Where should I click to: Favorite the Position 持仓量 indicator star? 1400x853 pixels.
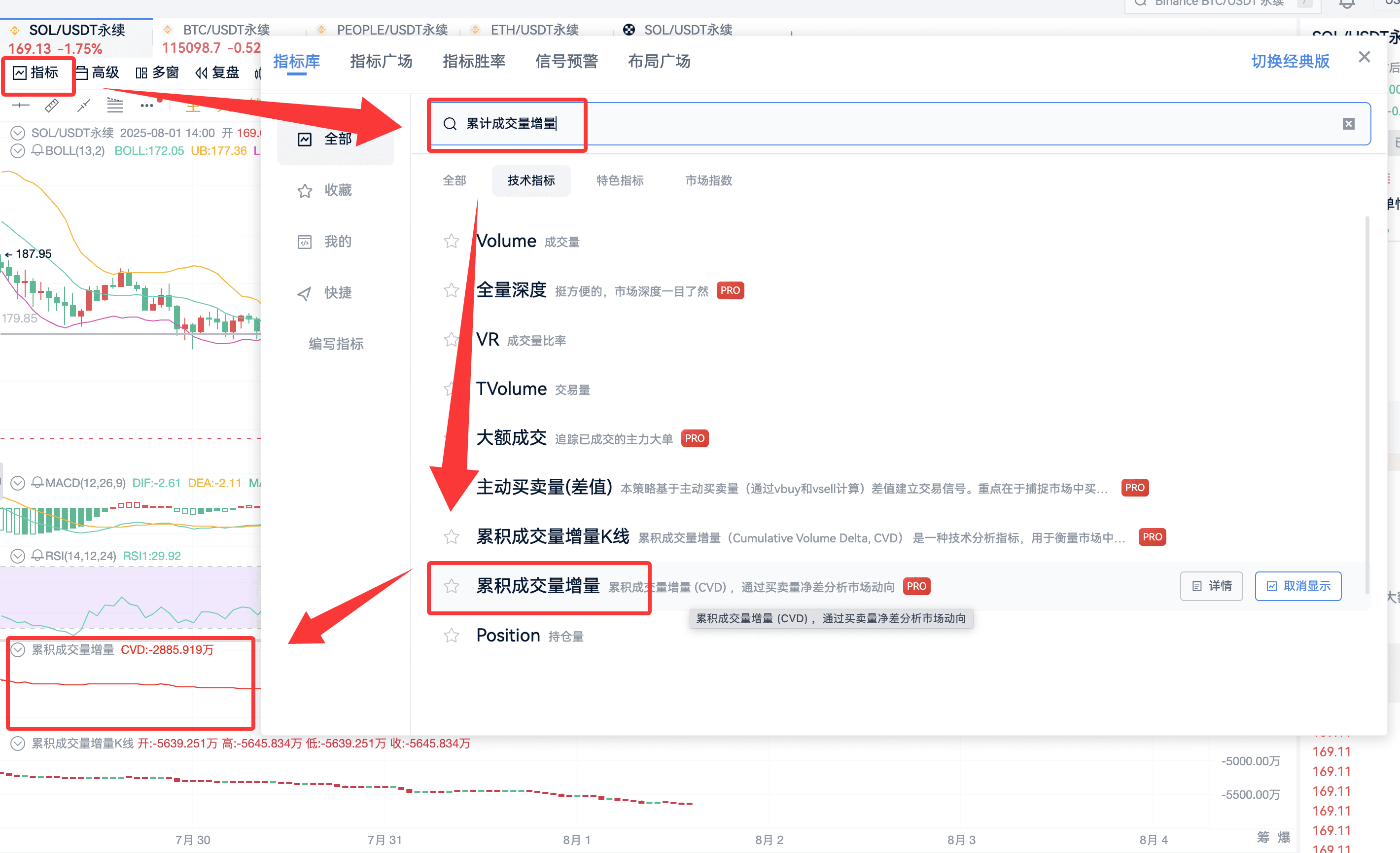[451, 636]
